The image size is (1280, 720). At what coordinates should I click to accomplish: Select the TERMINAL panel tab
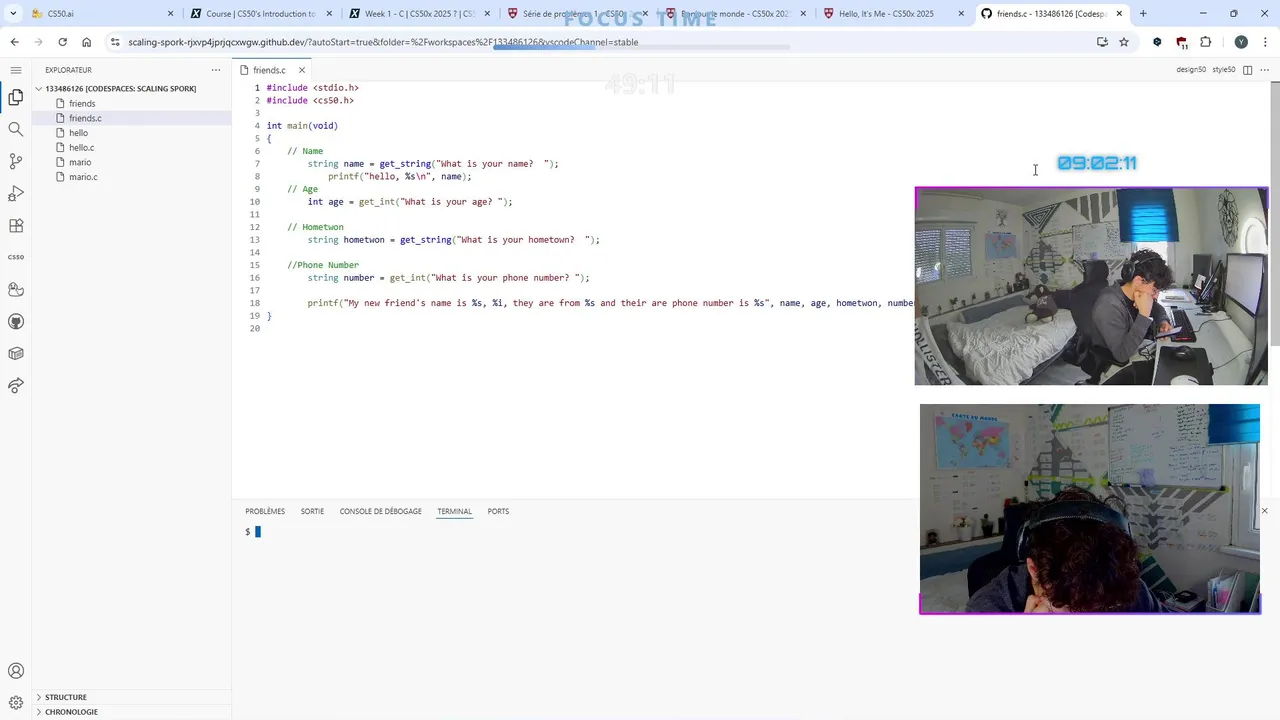[454, 511]
